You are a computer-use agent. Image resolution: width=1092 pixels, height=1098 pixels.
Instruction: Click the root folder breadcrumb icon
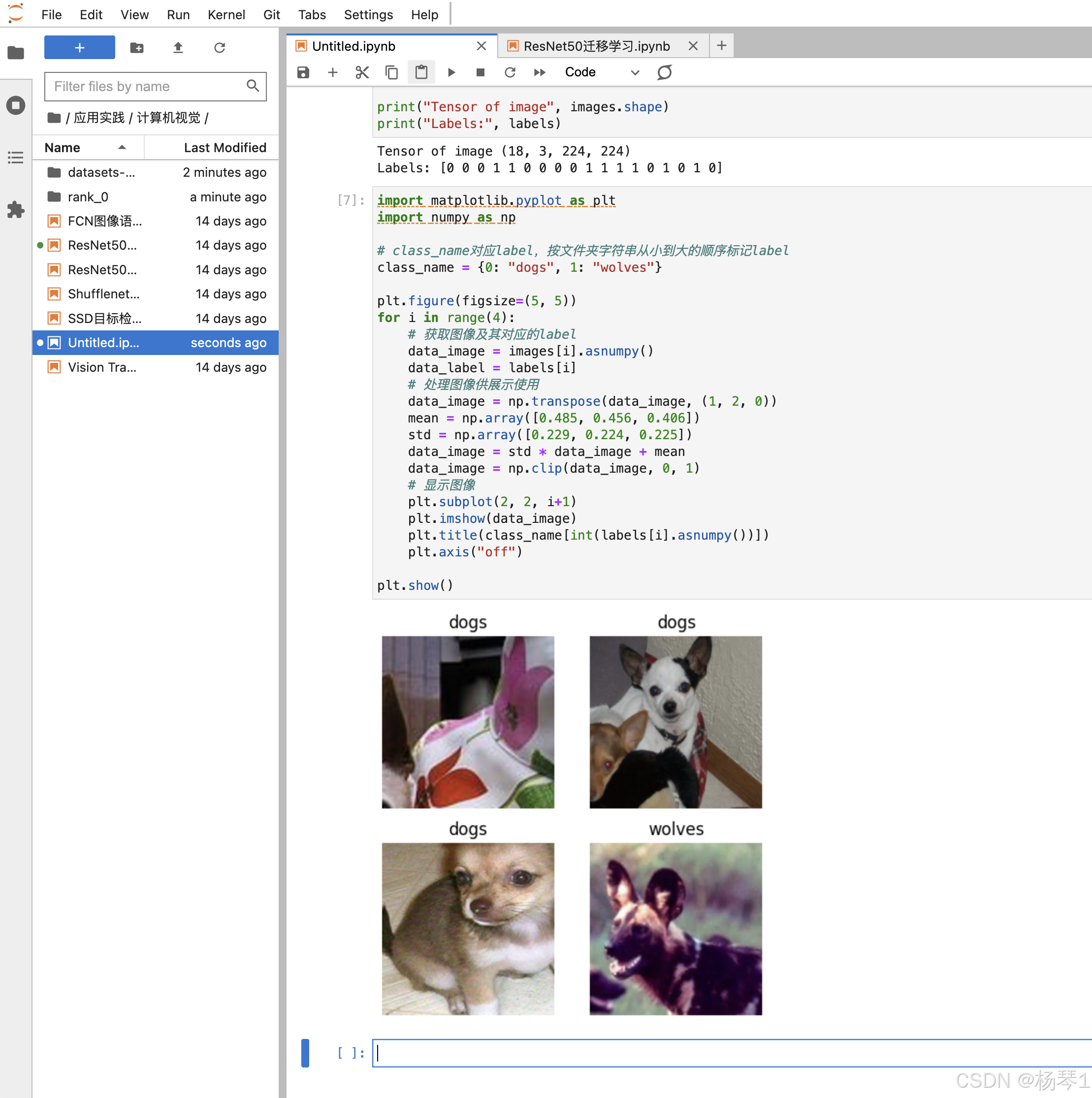[x=54, y=118]
